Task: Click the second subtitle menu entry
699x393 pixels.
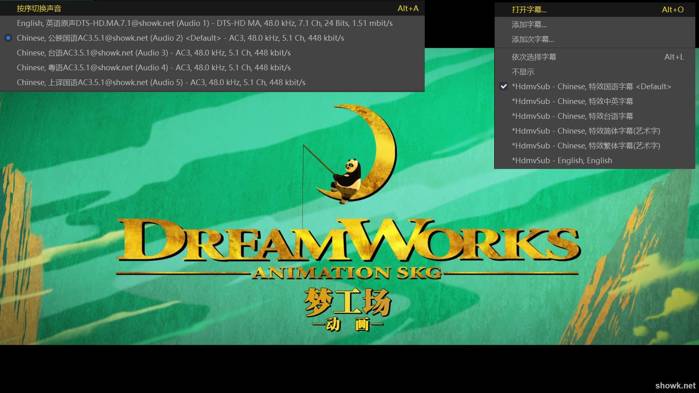Action: [594, 25]
